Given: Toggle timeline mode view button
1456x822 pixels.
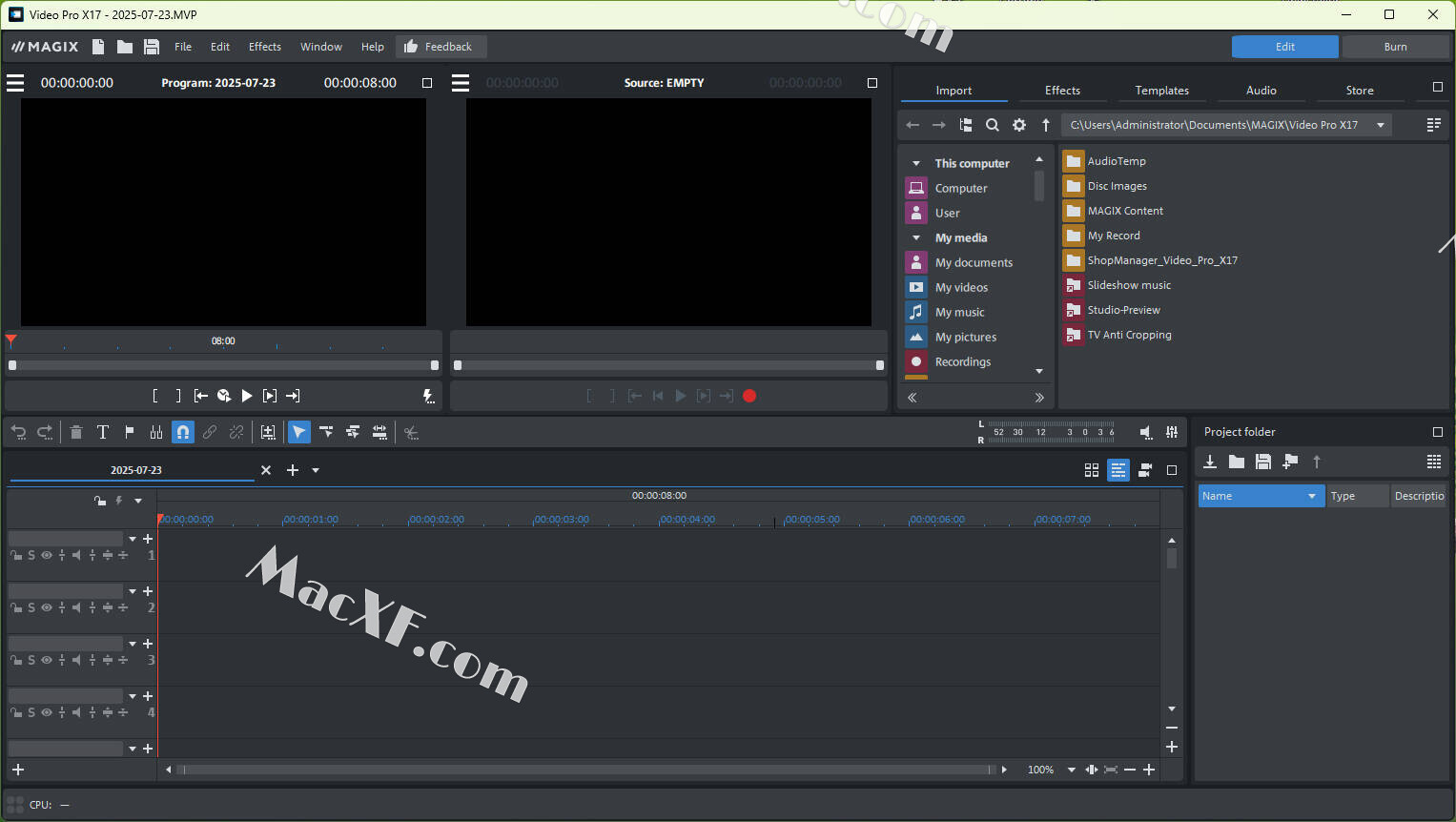Looking at the screenshot, I should click(1118, 470).
